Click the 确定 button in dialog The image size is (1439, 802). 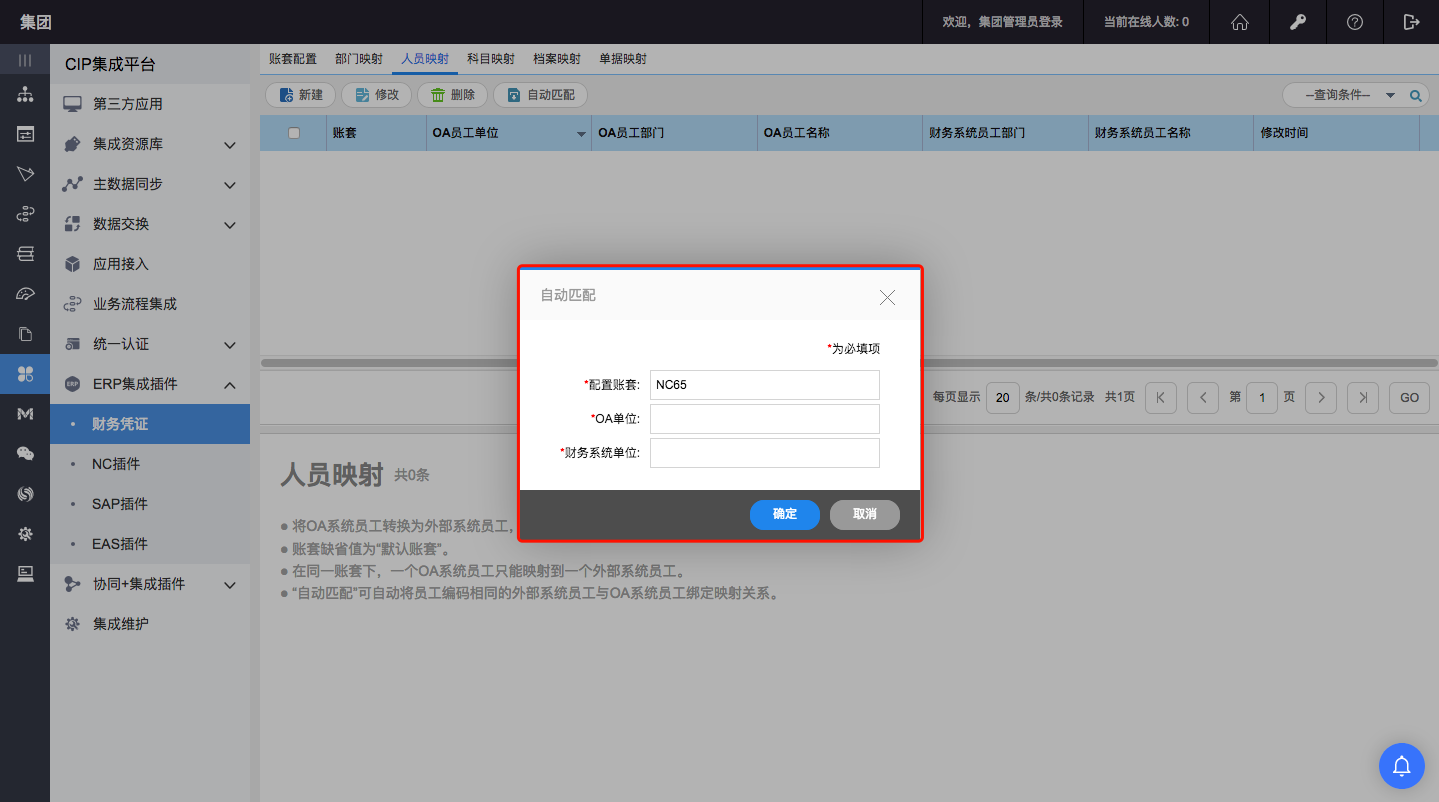pyautogui.click(x=785, y=514)
